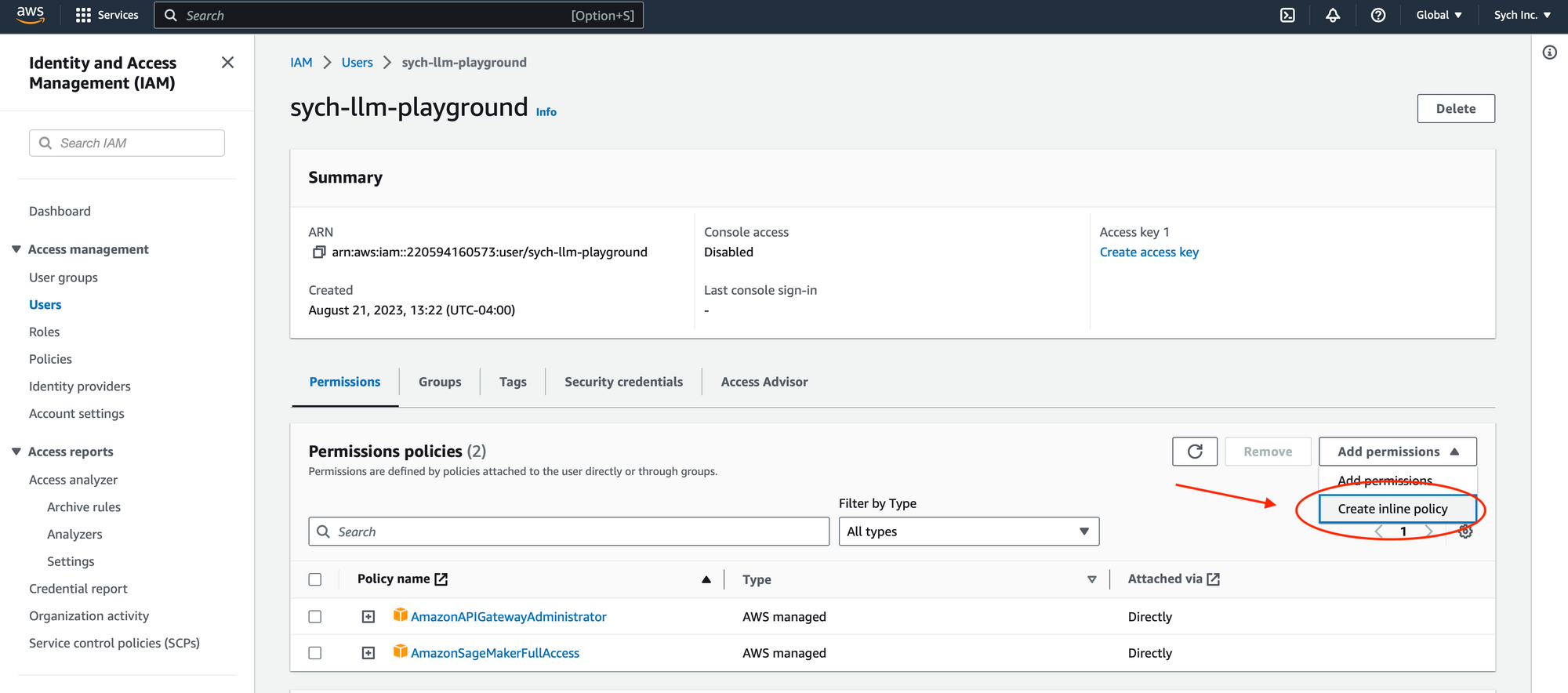The width and height of the screenshot is (1568, 693).
Task: Click the IAM breadcrumb link
Action: [301, 62]
